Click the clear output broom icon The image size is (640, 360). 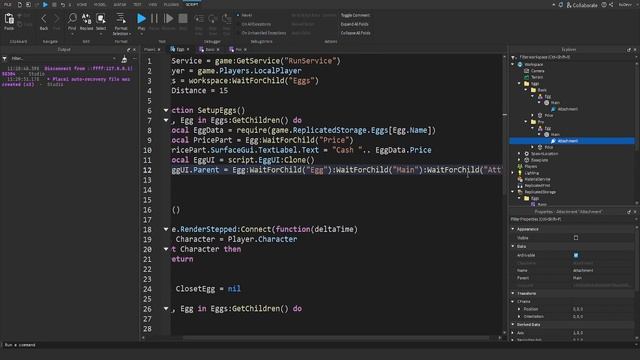(124, 59)
